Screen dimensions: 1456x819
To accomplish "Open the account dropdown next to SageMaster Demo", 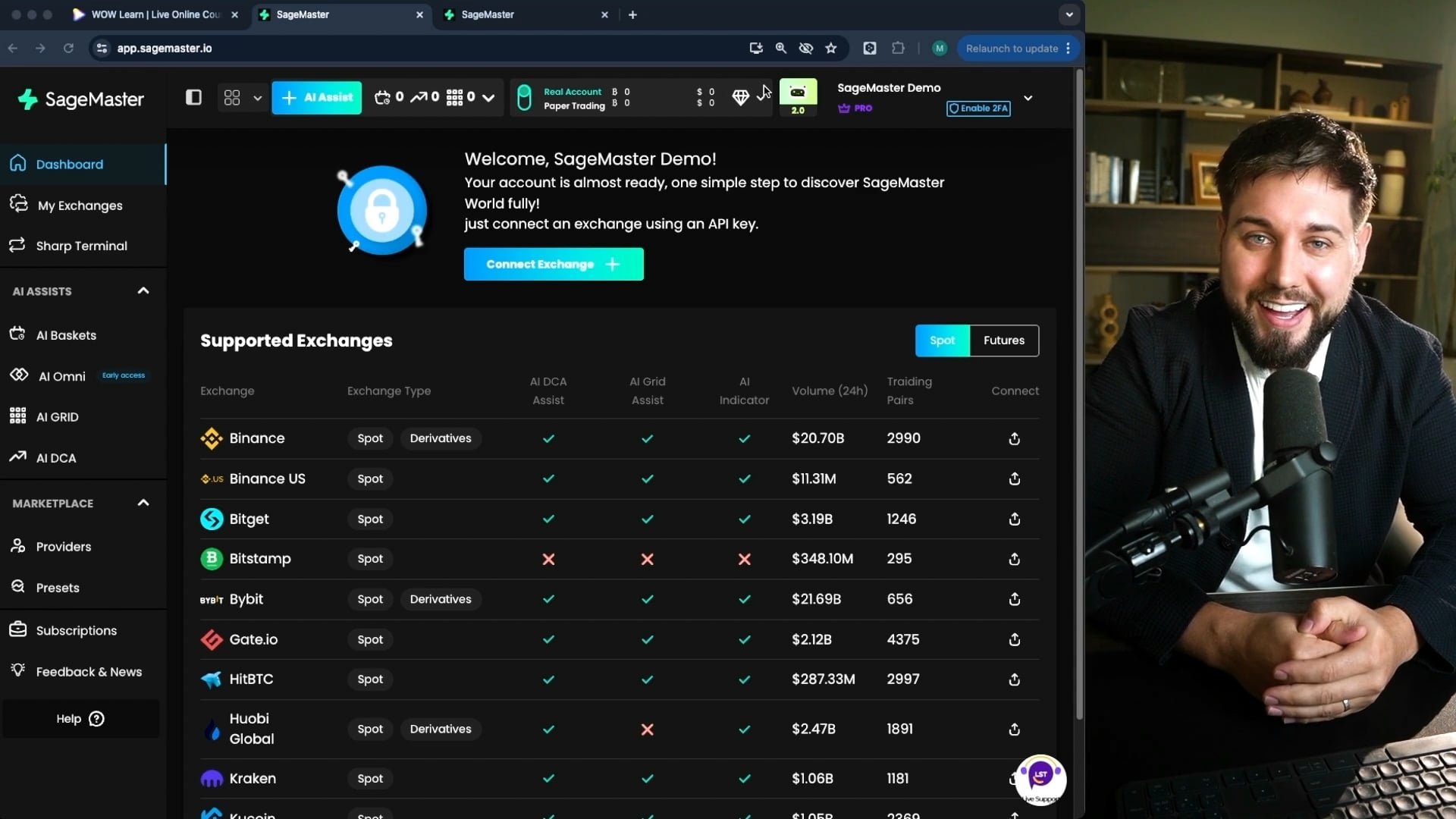I will pyautogui.click(x=1028, y=98).
